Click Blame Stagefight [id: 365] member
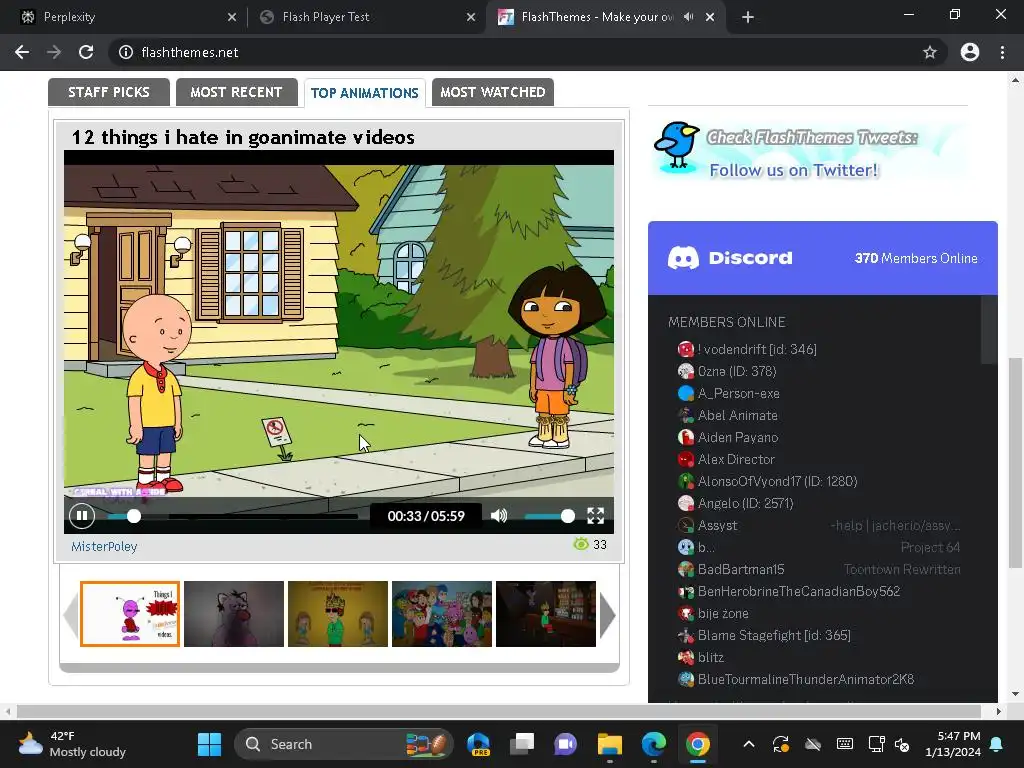Image resolution: width=1024 pixels, height=768 pixels. point(774,635)
